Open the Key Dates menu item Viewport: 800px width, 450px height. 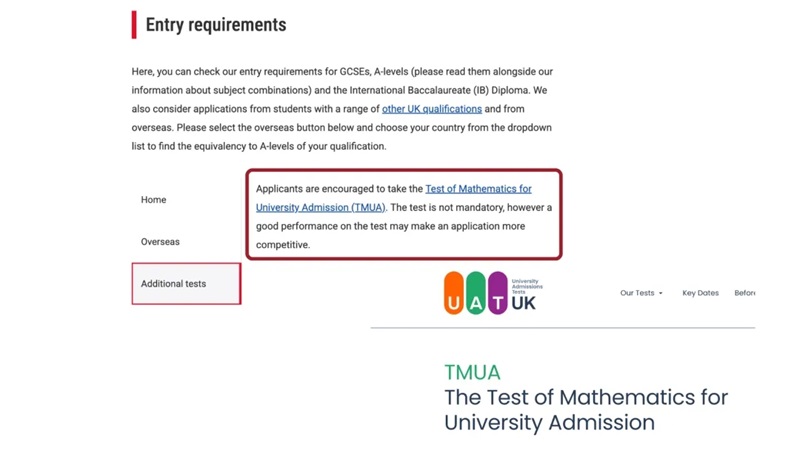[700, 293]
